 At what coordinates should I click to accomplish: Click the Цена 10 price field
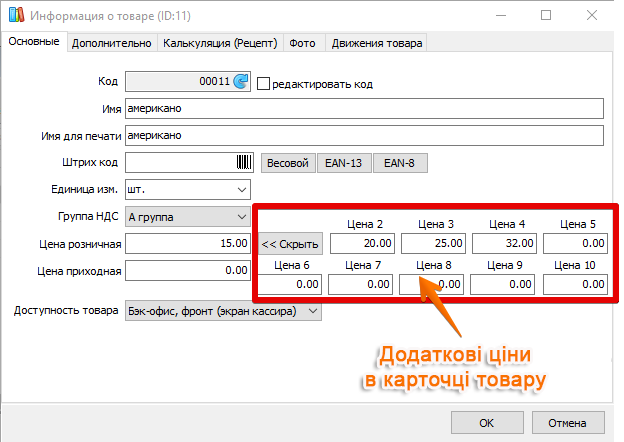click(x=575, y=284)
